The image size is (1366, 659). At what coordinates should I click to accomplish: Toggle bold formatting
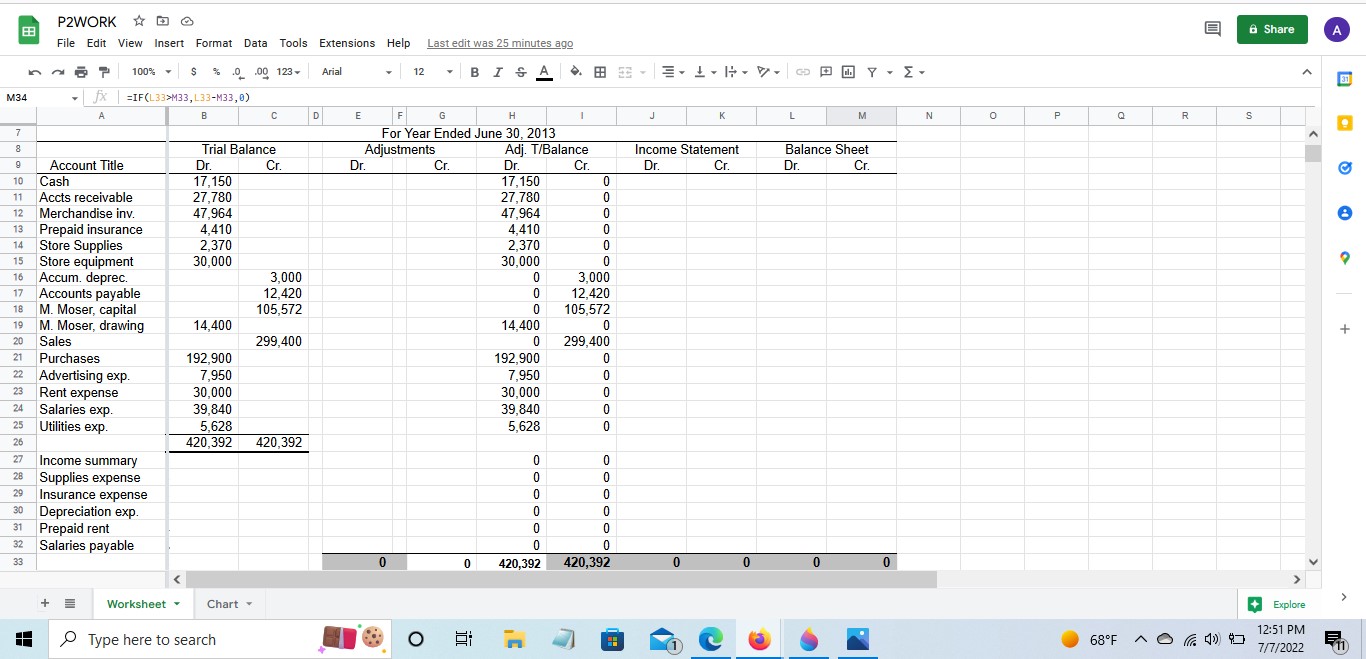tap(474, 71)
